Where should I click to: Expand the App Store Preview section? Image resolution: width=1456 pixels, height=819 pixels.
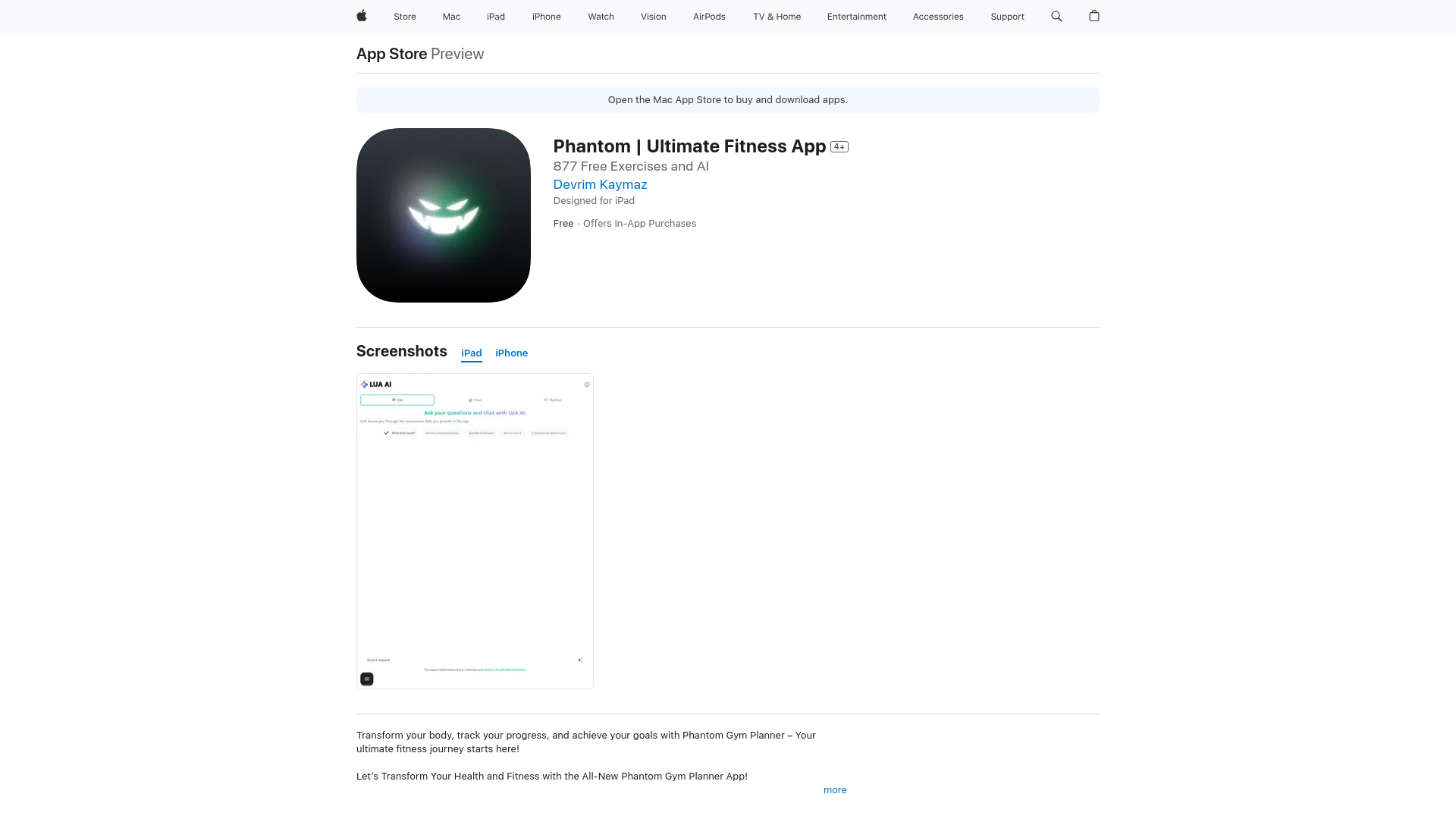(835, 789)
